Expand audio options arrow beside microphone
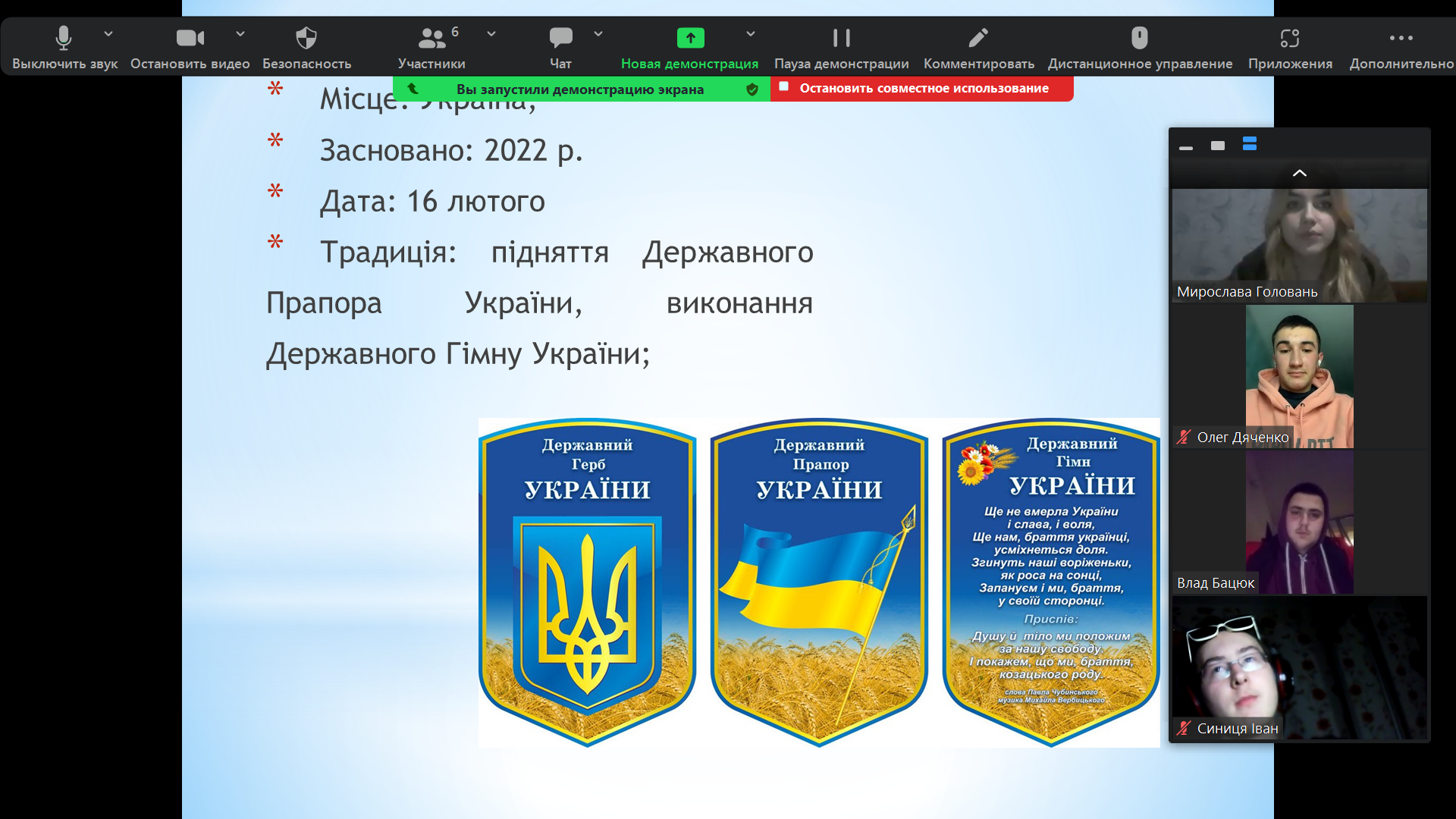1456x819 pixels. [108, 34]
